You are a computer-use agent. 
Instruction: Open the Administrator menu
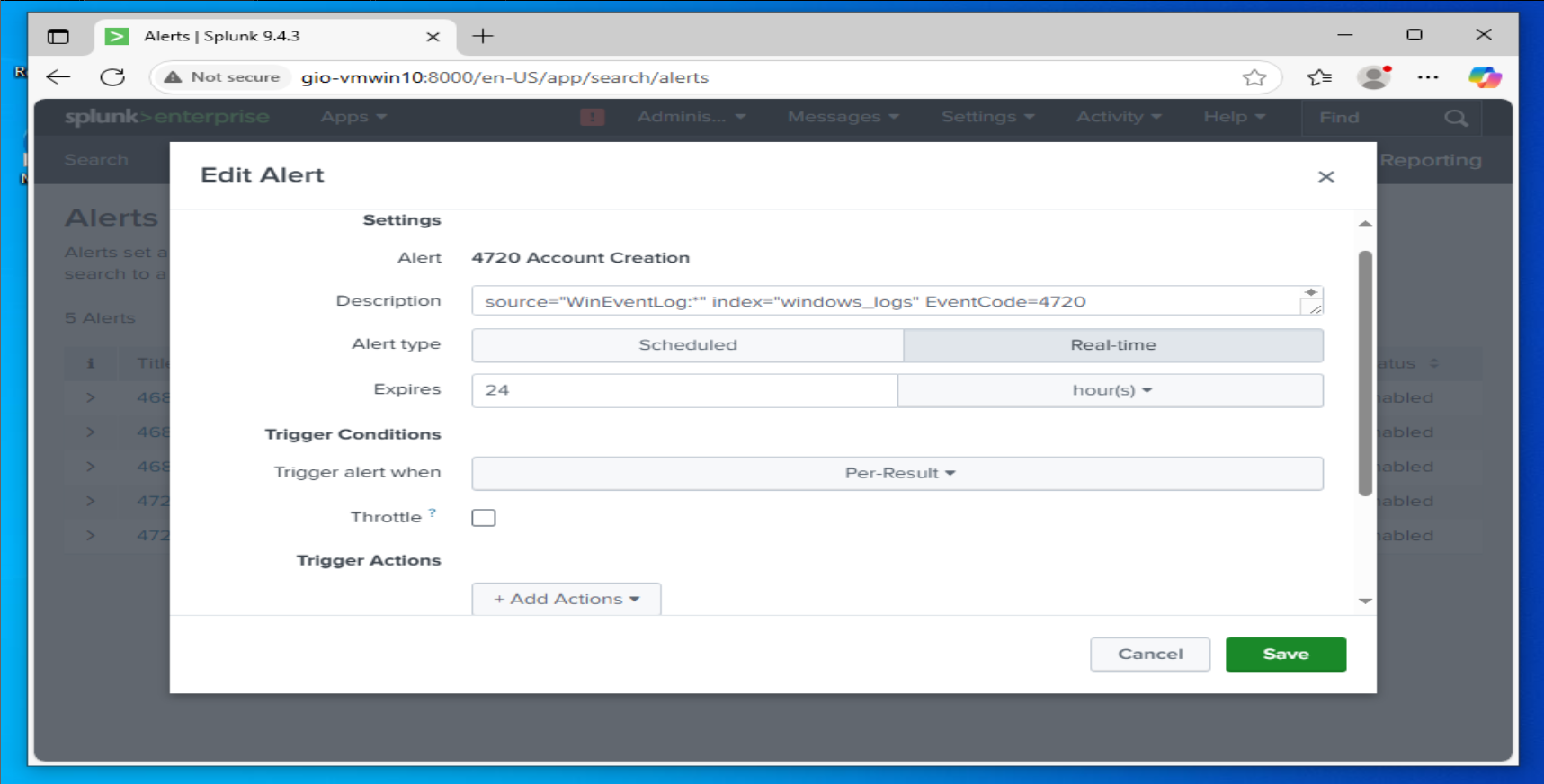692,117
